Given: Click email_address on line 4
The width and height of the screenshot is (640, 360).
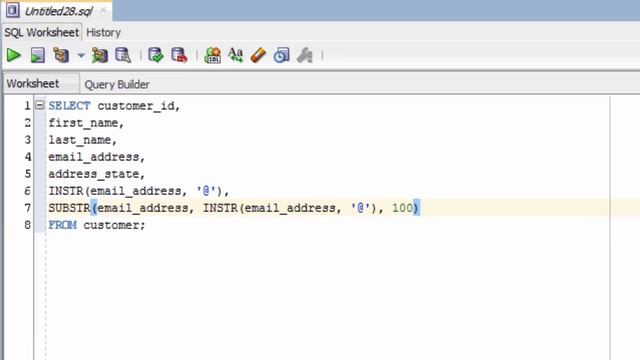Looking at the screenshot, I should point(94,157).
